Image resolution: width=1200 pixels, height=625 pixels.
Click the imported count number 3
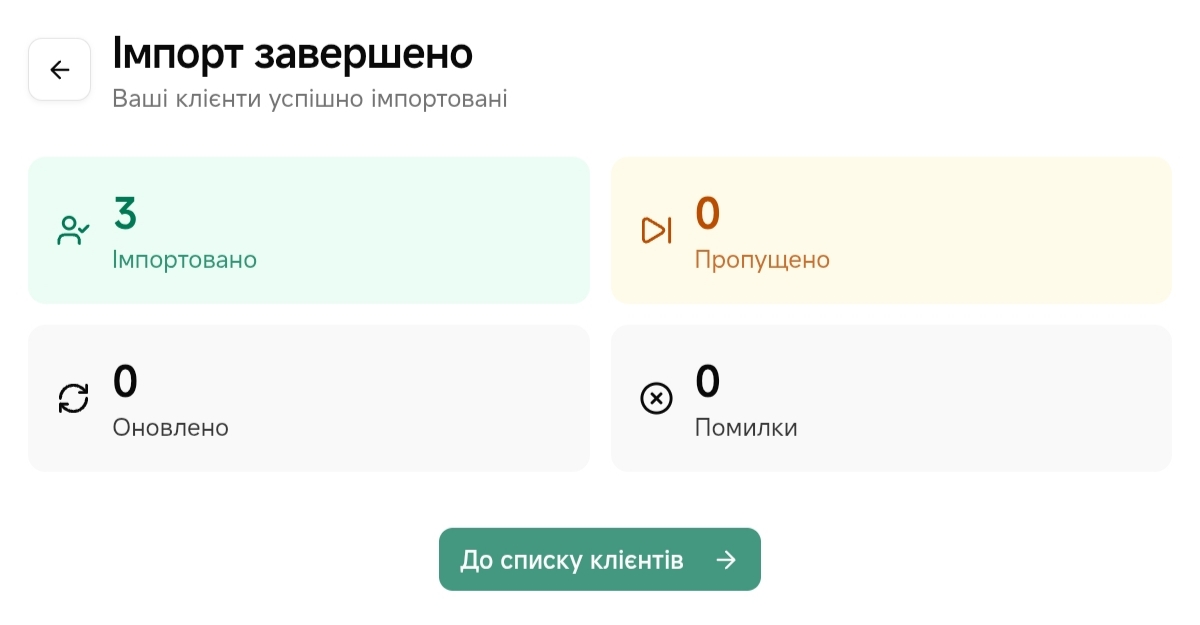[x=125, y=214]
